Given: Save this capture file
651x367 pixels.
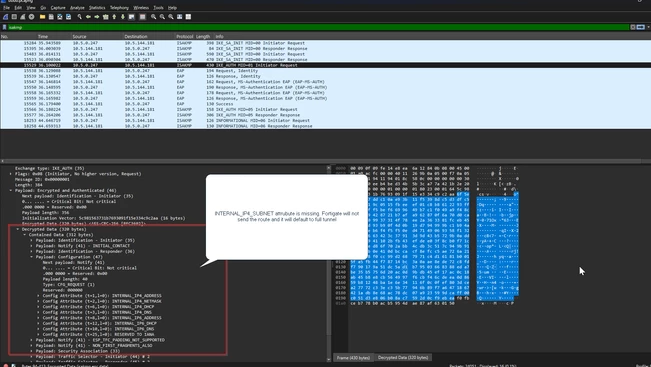Looking at the screenshot, I should (x=51, y=17).
